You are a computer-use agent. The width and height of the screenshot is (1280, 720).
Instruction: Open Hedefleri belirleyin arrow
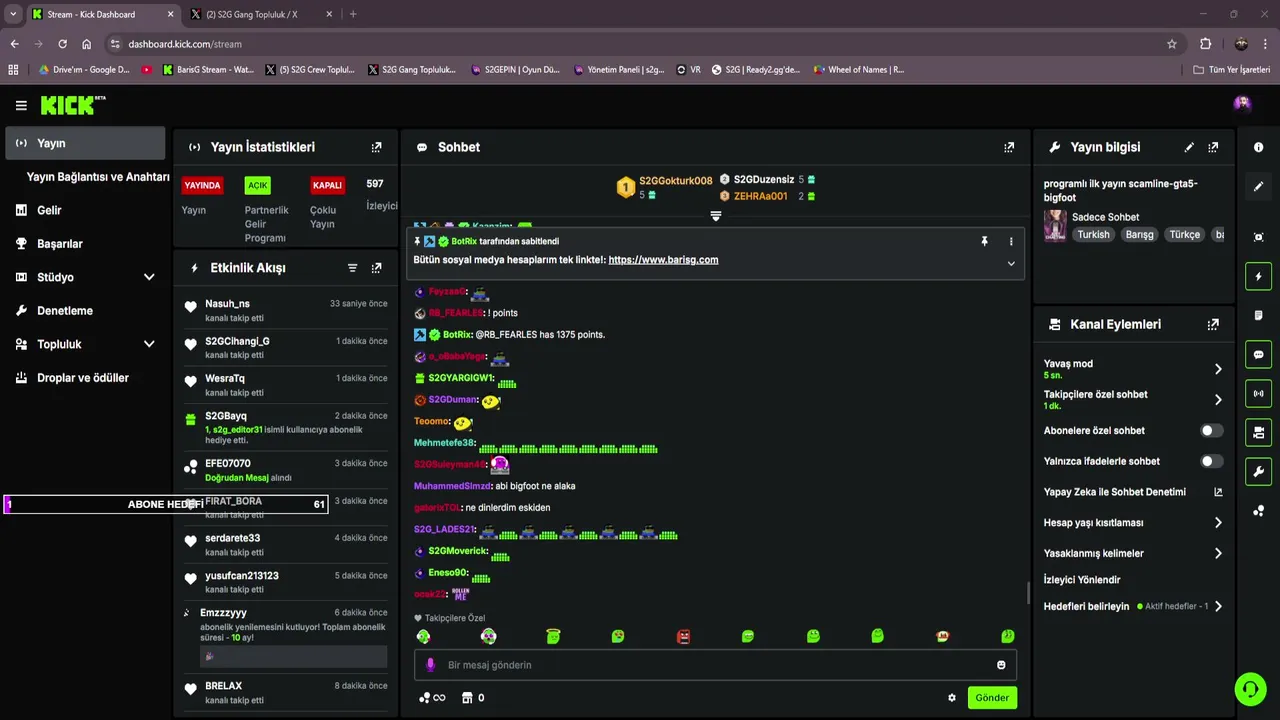(x=1218, y=606)
